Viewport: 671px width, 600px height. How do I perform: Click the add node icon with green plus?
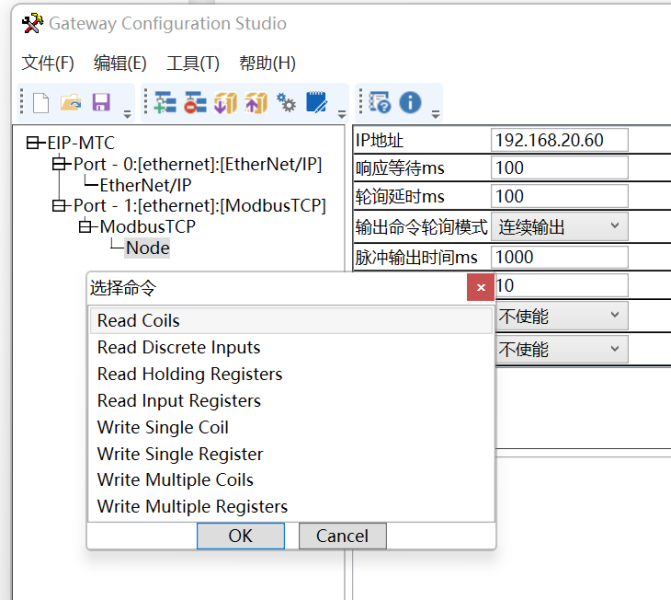[x=165, y=103]
